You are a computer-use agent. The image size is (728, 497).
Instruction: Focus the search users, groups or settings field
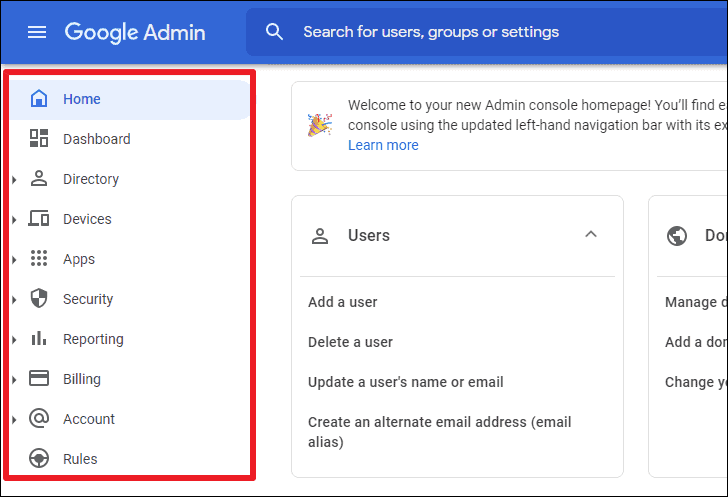coord(487,32)
